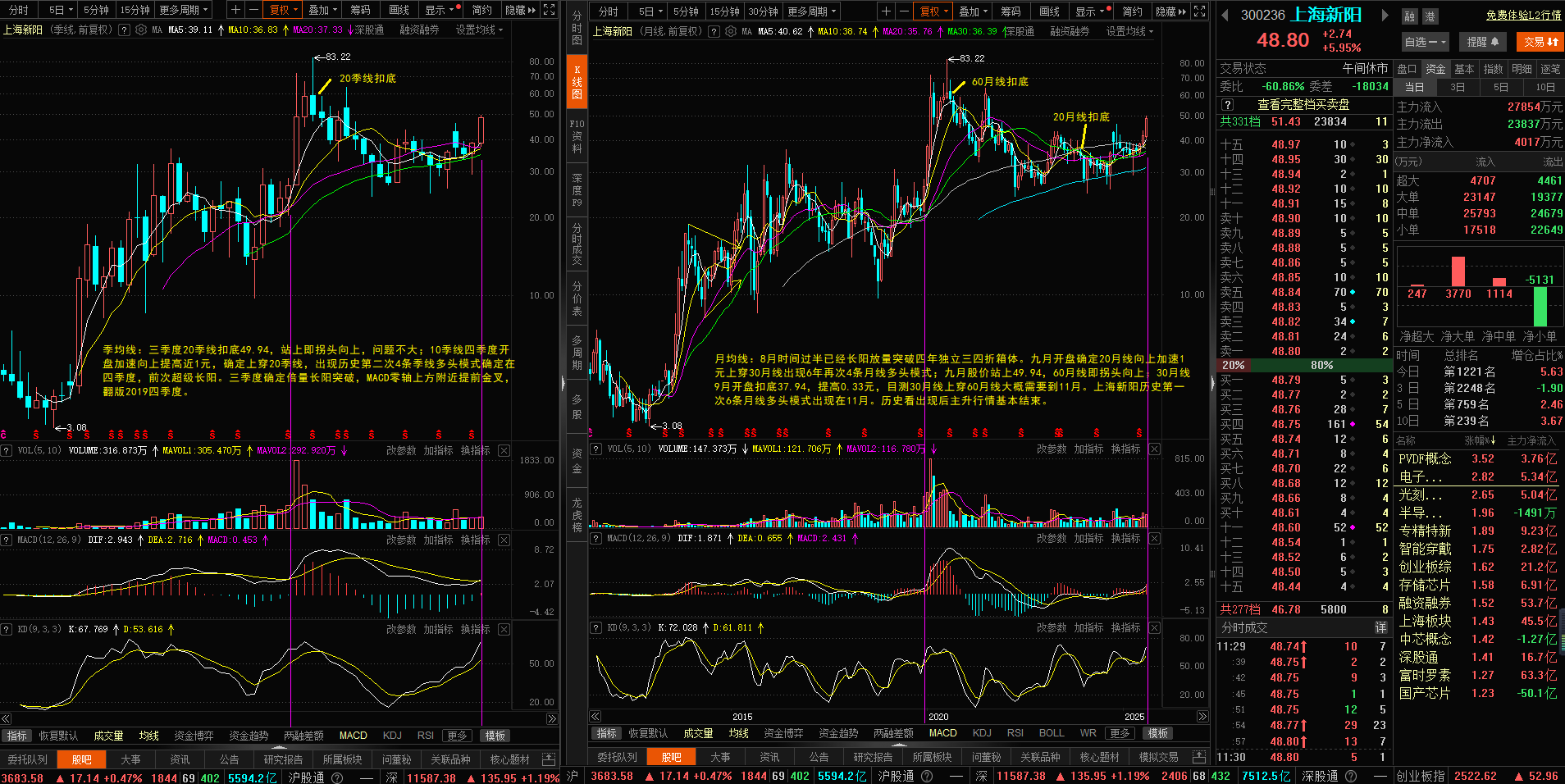The width and height of the screenshot is (1565, 784).
Task: Close the right chart KD indicator pane
Action: click(1154, 627)
